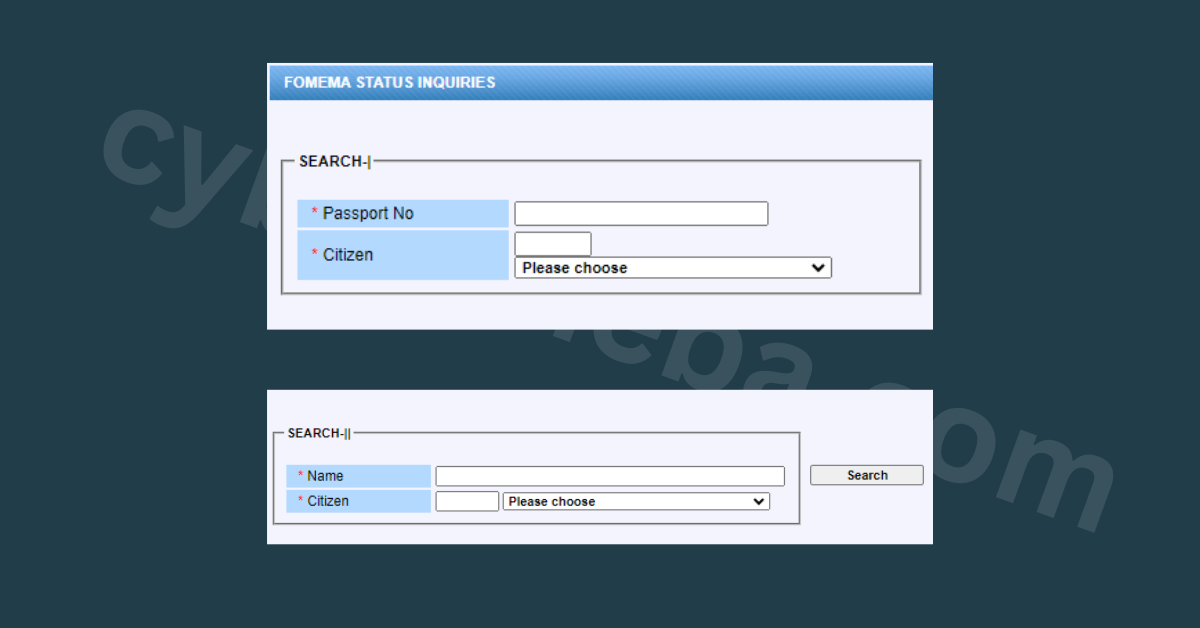The image size is (1200, 628).
Task: Open the SEARCH-I citizen 'Please choose' dropdown
Action: coord(672,268)
